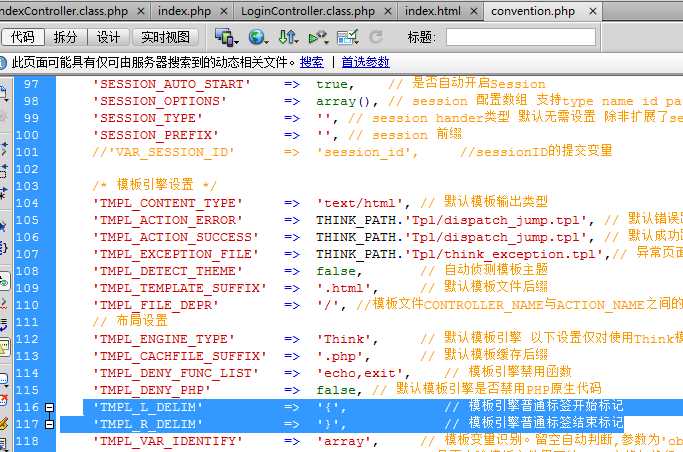Enable 实时视图 live view

pos(165,37)
